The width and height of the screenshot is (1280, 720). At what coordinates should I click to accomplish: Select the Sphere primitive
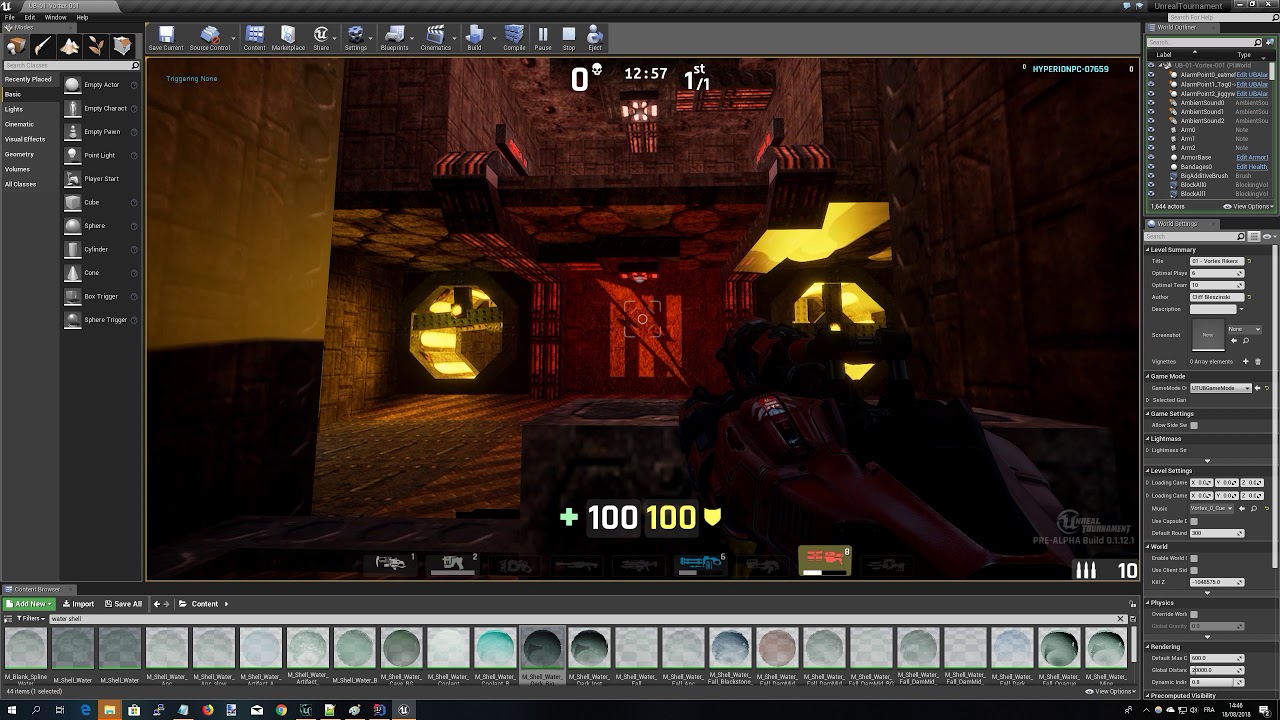click(101, 226)
